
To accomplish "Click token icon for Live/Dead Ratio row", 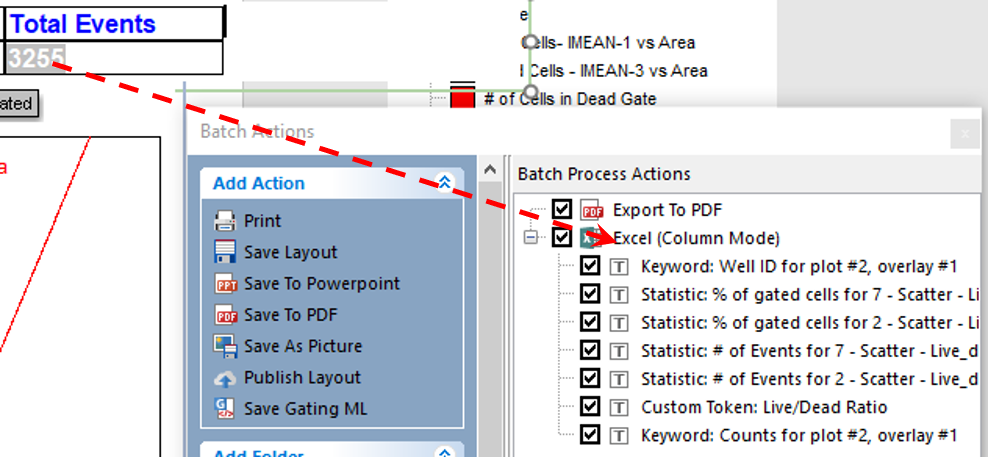I will click(619, 407).
